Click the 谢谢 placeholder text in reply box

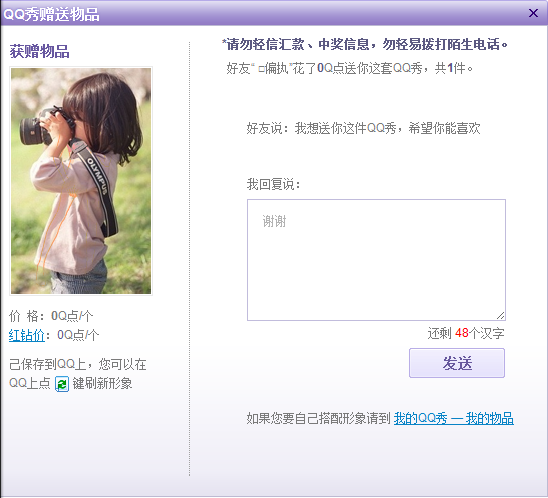coord(274,221)
